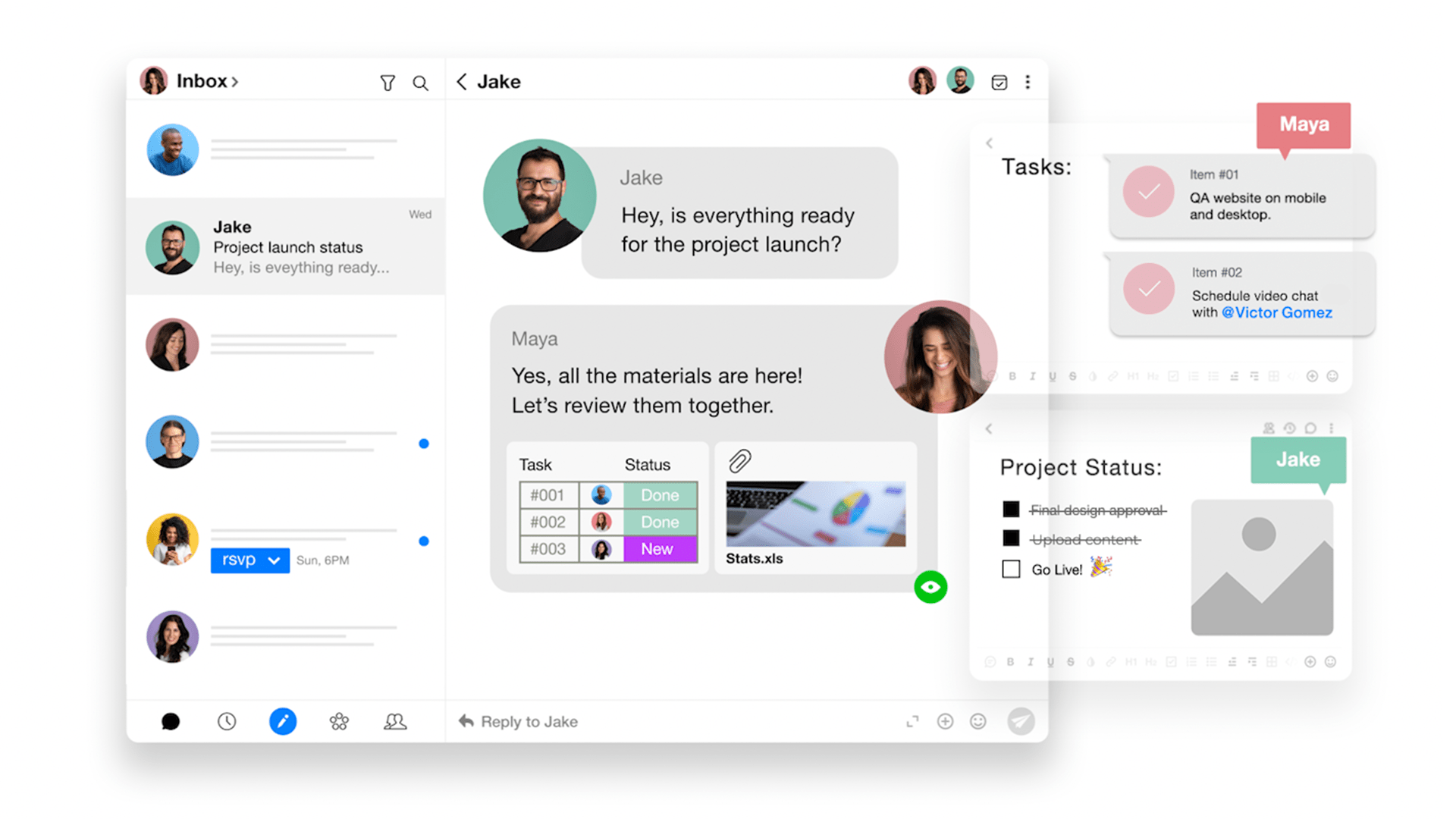Uncheck the Final design approval checkbox
This screenshot has height=819, width=1456.
pyautogui.click(x=1011, y=510)
